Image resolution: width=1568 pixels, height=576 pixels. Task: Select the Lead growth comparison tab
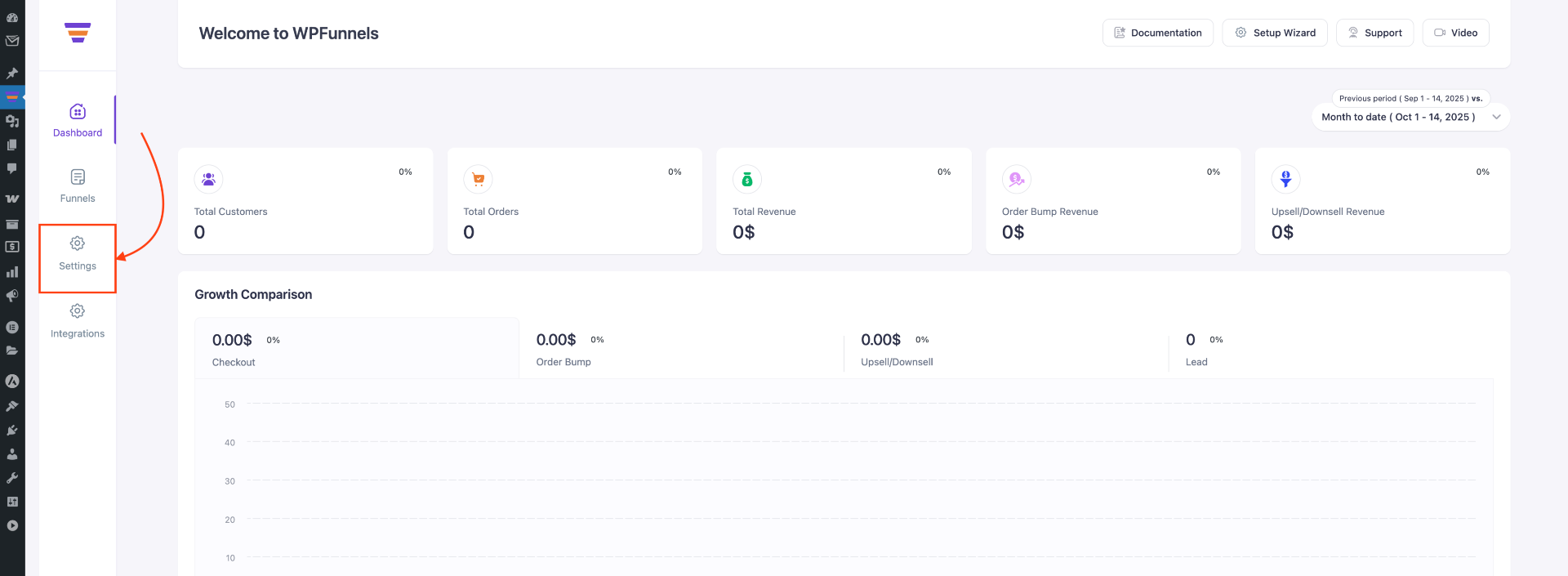[x=1330, y=349]
